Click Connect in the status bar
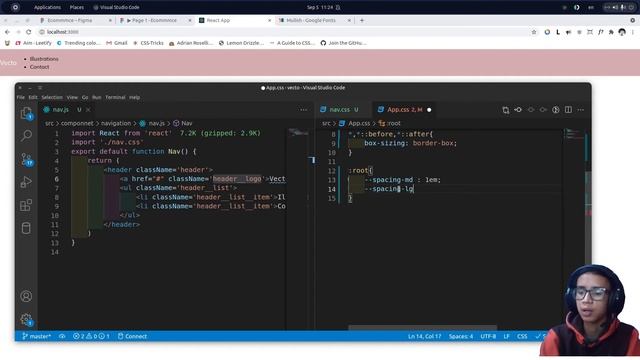 point(132,336)
